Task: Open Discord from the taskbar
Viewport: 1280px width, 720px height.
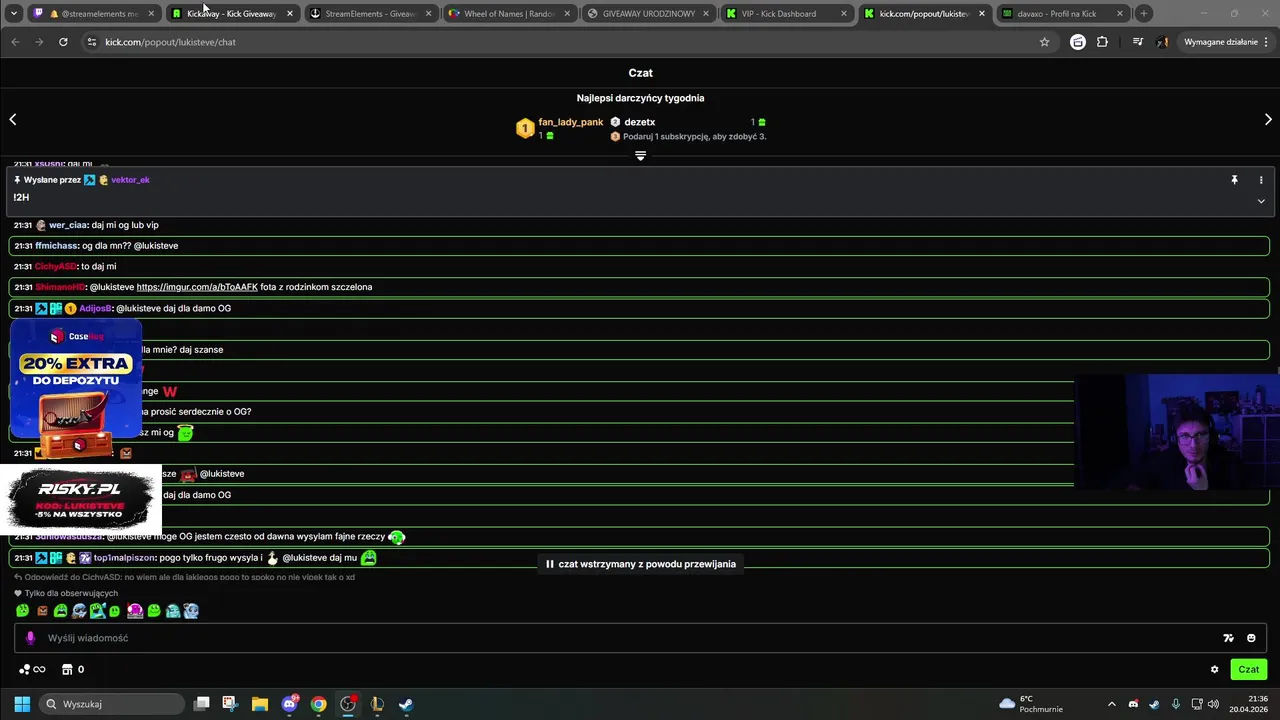Action: [x=289, y=704]
